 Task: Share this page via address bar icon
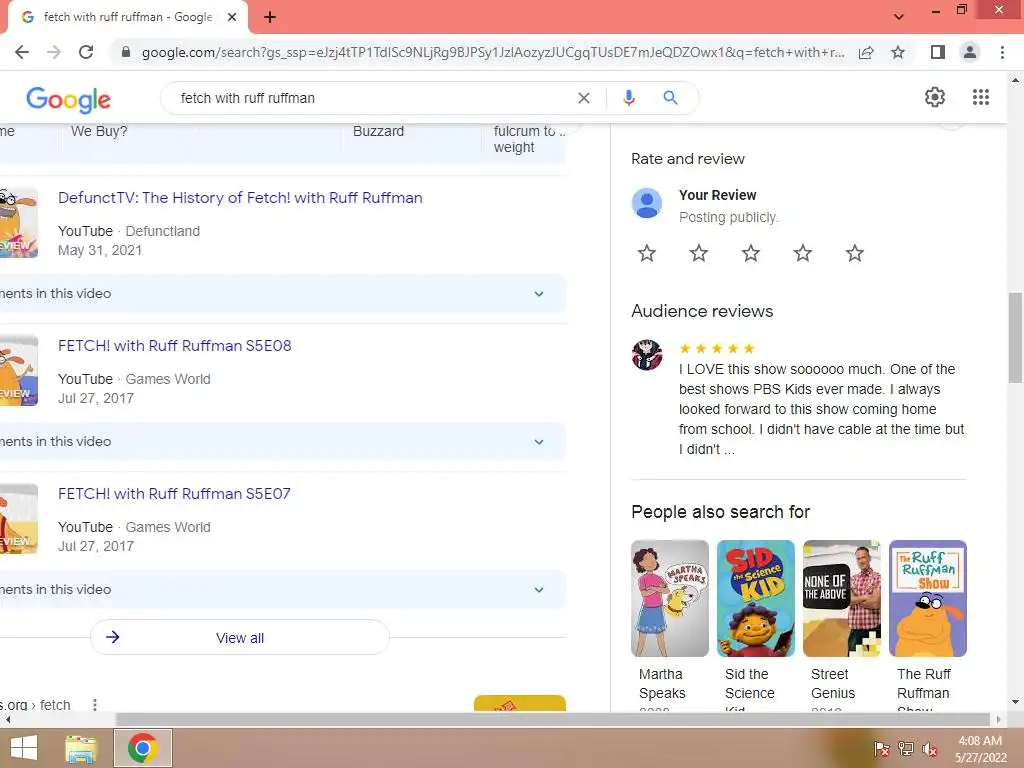(x=866, y=52)
